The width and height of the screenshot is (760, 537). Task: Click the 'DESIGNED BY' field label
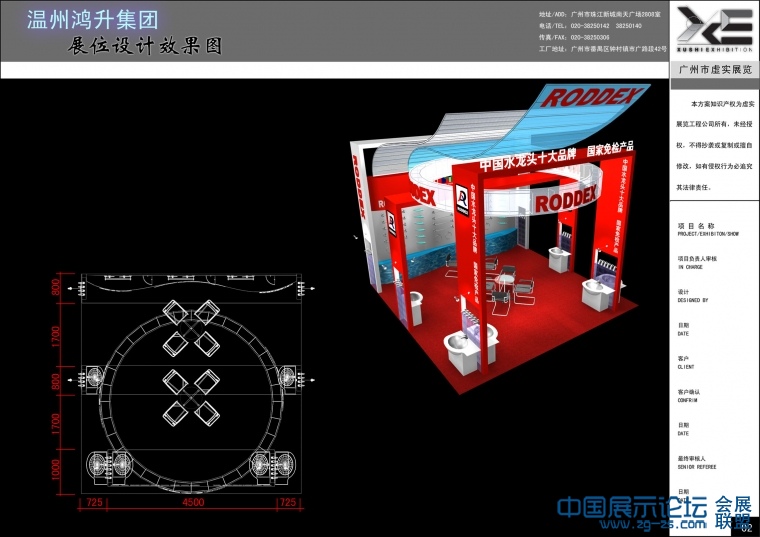point(693,300)
